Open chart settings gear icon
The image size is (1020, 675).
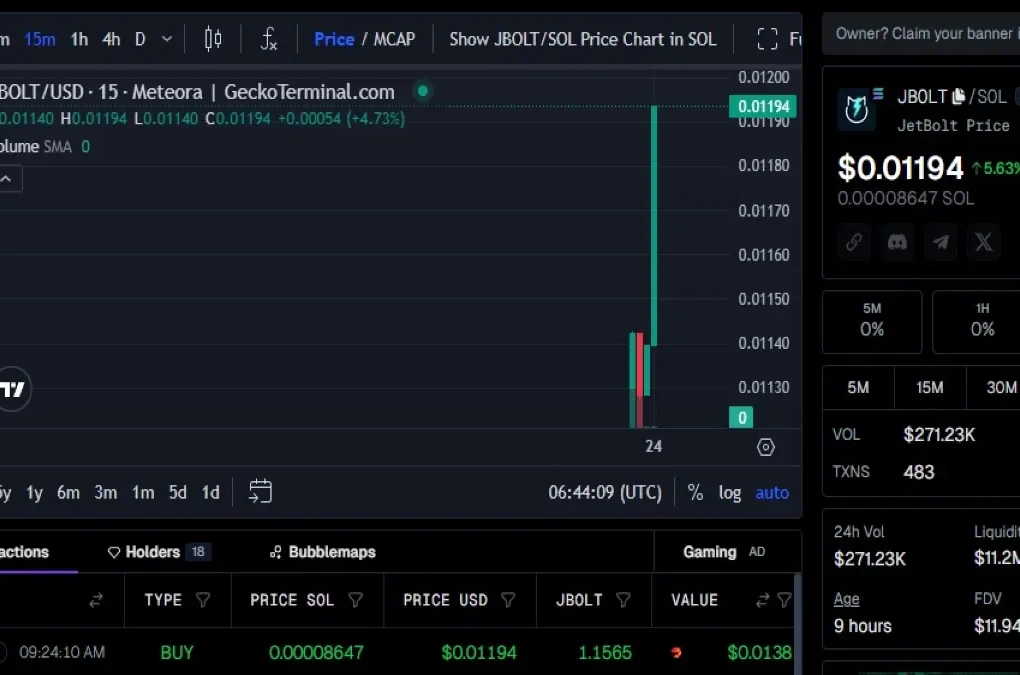pyautogui.click(x=766, y=447)
